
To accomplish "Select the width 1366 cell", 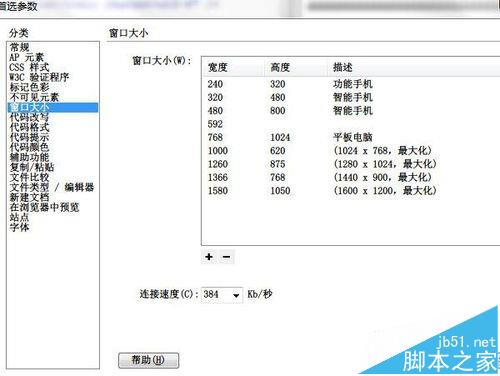I will [218, 177].
